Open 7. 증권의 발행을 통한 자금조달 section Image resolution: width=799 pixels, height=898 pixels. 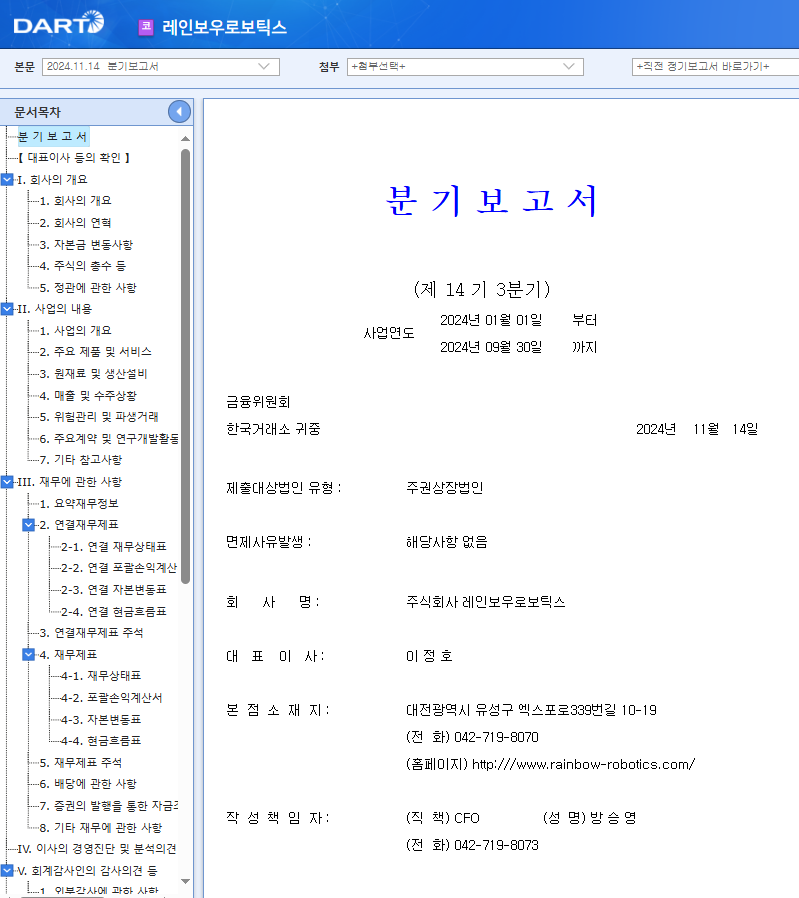[109, 806]
